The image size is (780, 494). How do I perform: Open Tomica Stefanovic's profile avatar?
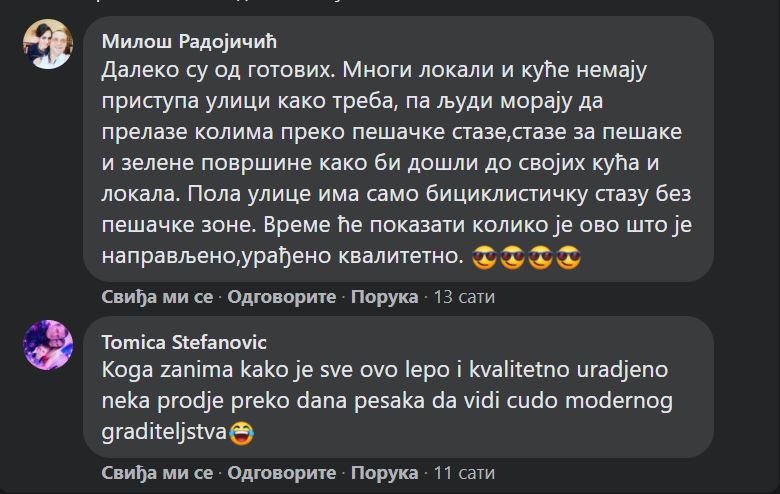pyautogui.click(x=47, y=345)
